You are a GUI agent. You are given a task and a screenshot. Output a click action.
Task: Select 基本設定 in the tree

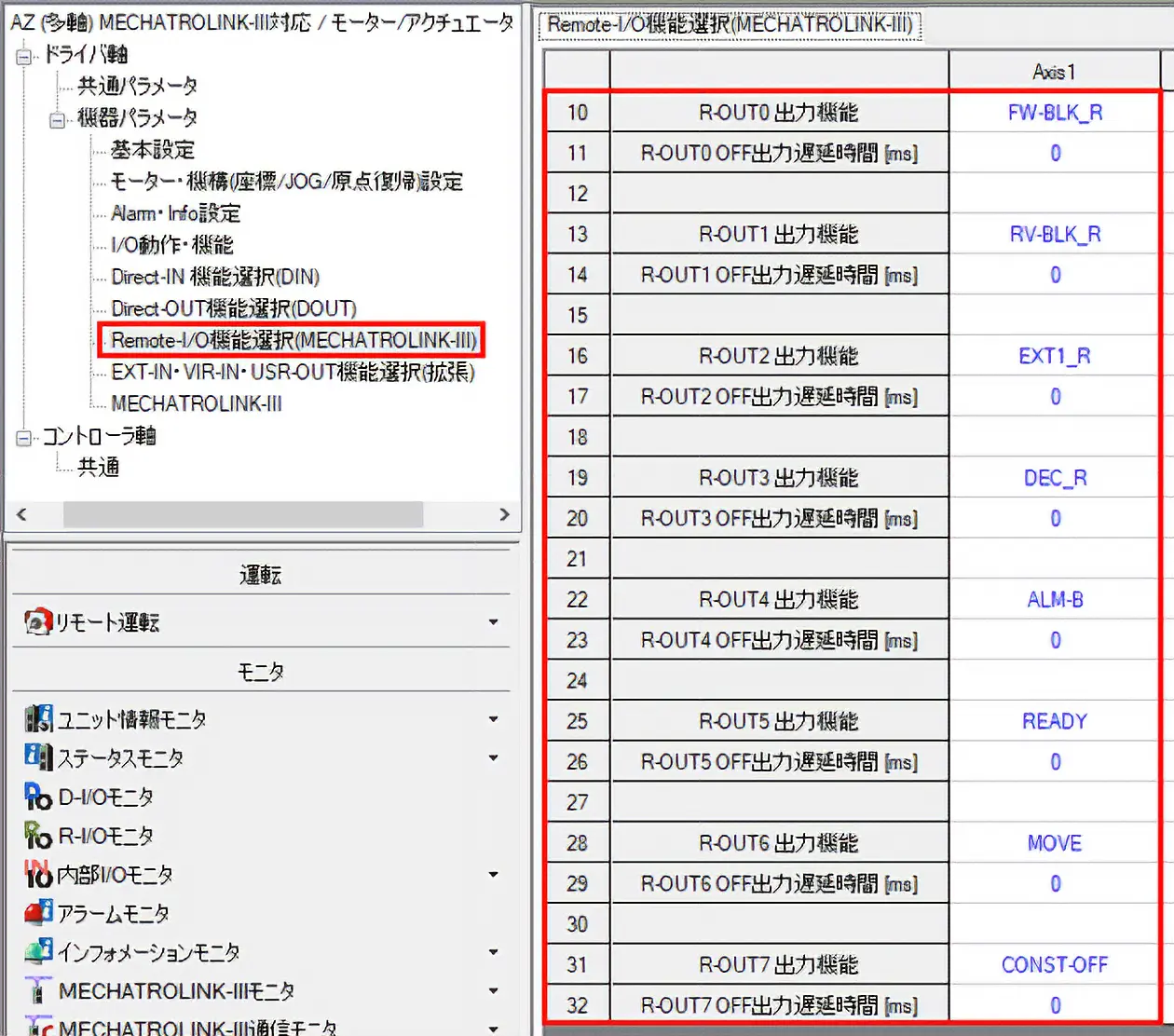tap(153, 149)
